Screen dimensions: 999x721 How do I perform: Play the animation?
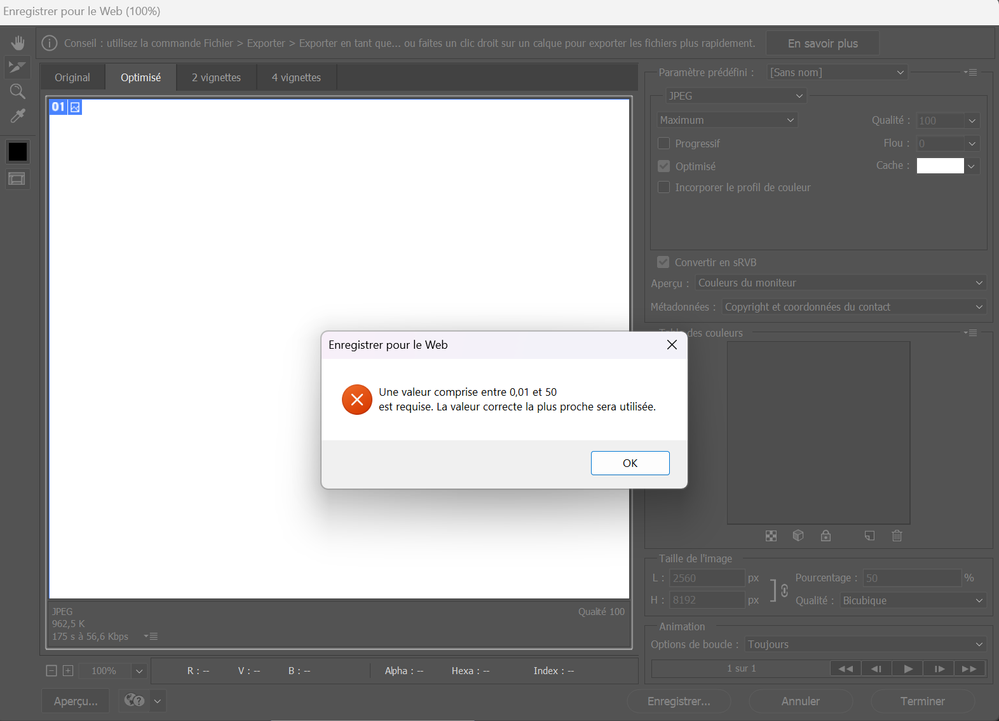tap(909, 668)
